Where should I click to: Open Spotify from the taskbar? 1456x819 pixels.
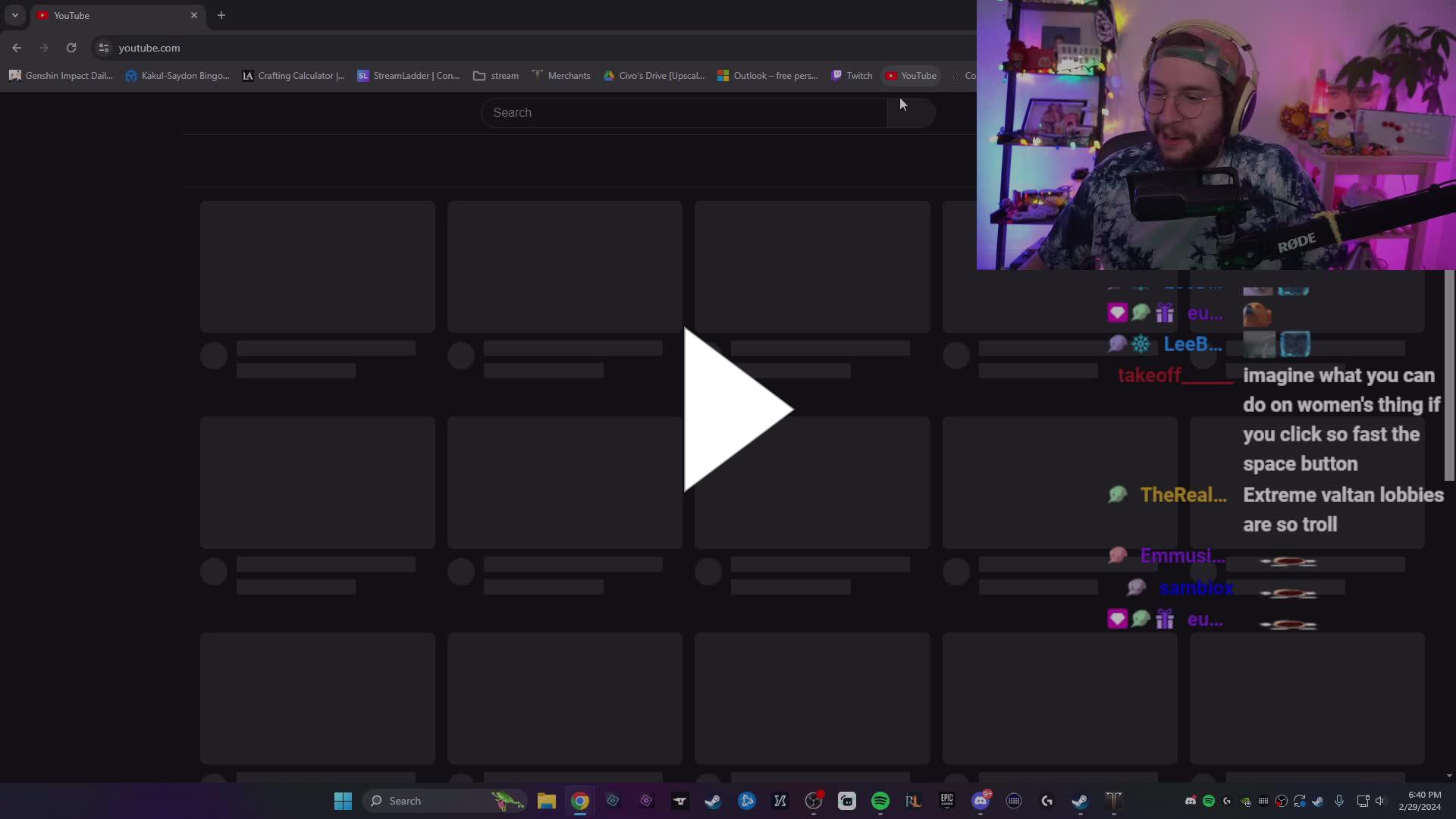click(x=880, y=801)
